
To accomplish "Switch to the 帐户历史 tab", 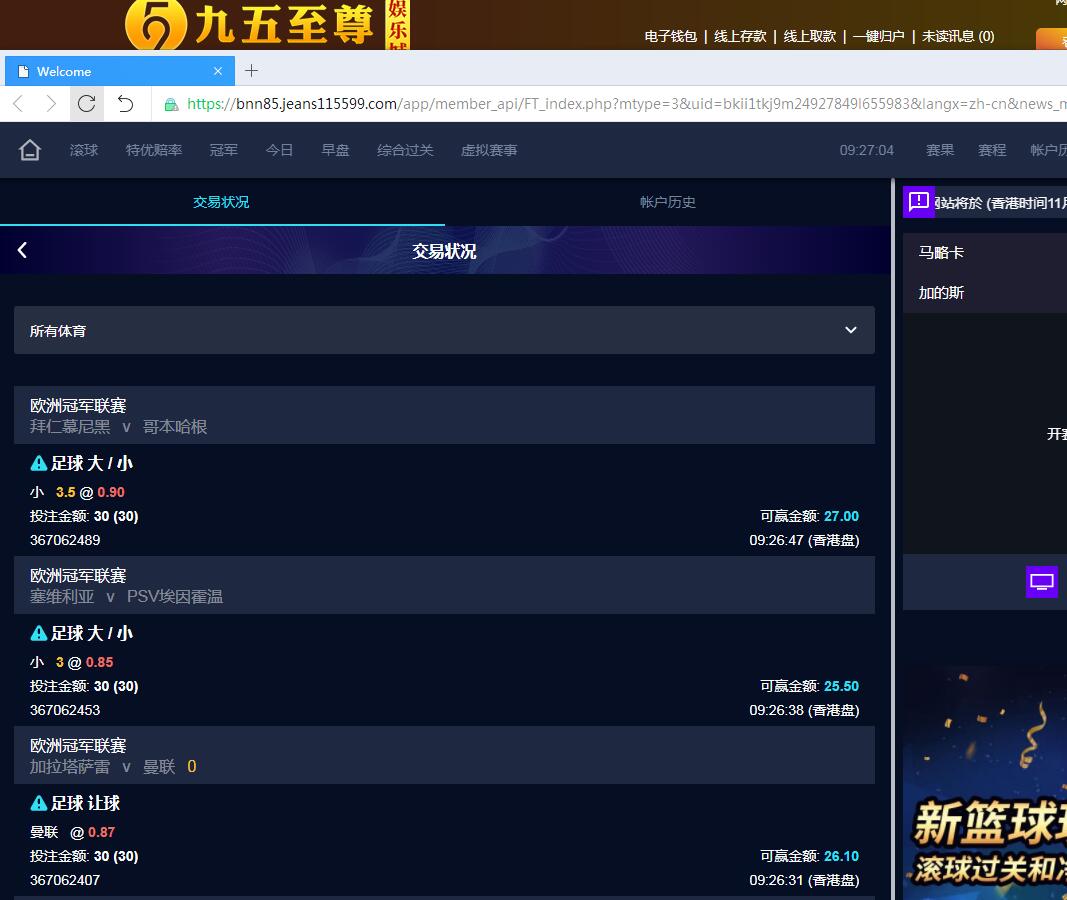I will pos(668,202).
